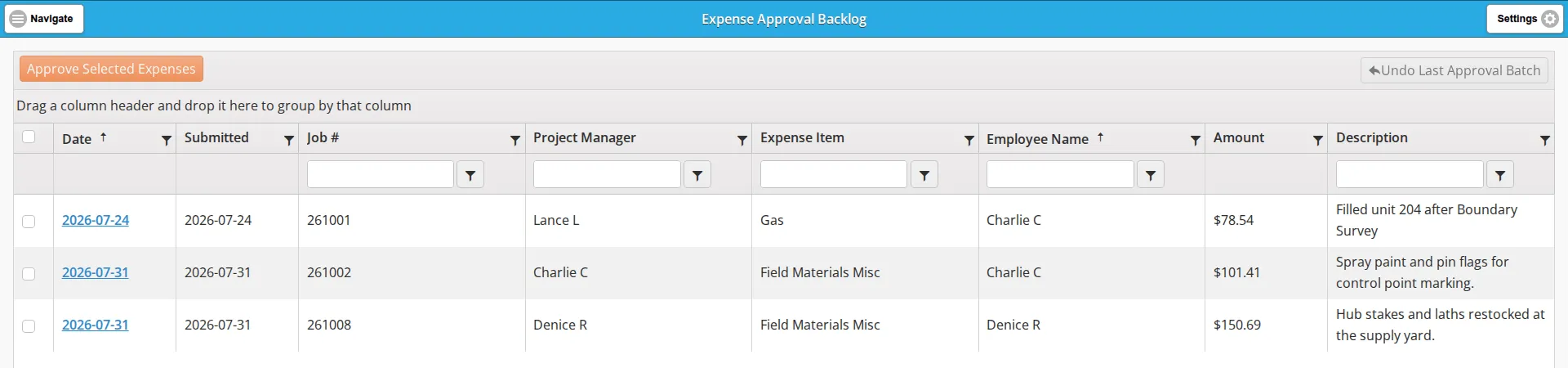The width and height of the screenshot is (1568, 368).
Task: Click 'Hub stakes and laths restocked' description
Action: point(1440,325)
